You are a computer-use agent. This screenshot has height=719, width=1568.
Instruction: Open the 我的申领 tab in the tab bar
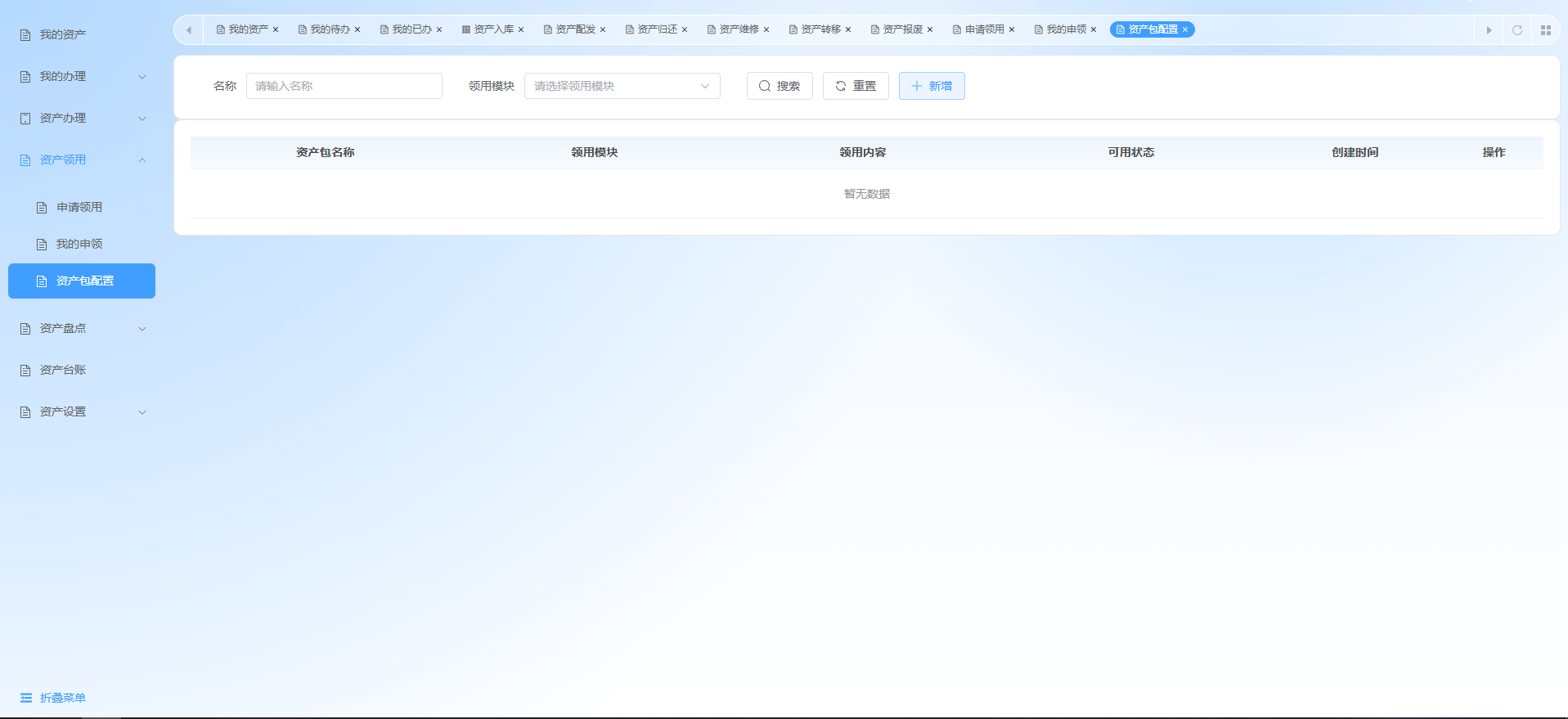tap(1066, 29)
